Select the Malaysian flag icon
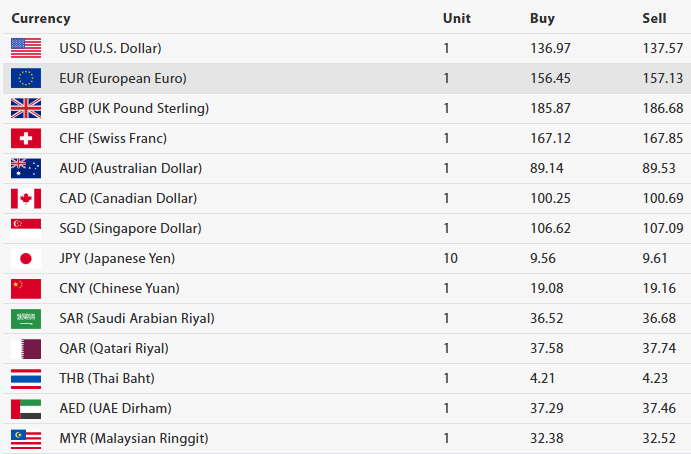The width and height of the screenshot is (691, 454). [x=25, y=438]
